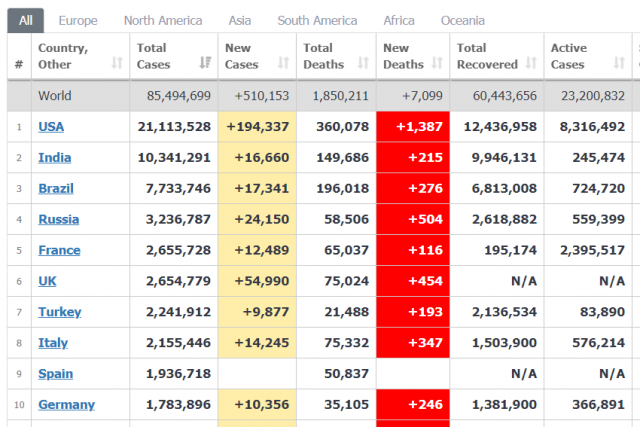Select USA active cases 8,316,492
Screen dimensions: 640x427
[x=592, y=127]
